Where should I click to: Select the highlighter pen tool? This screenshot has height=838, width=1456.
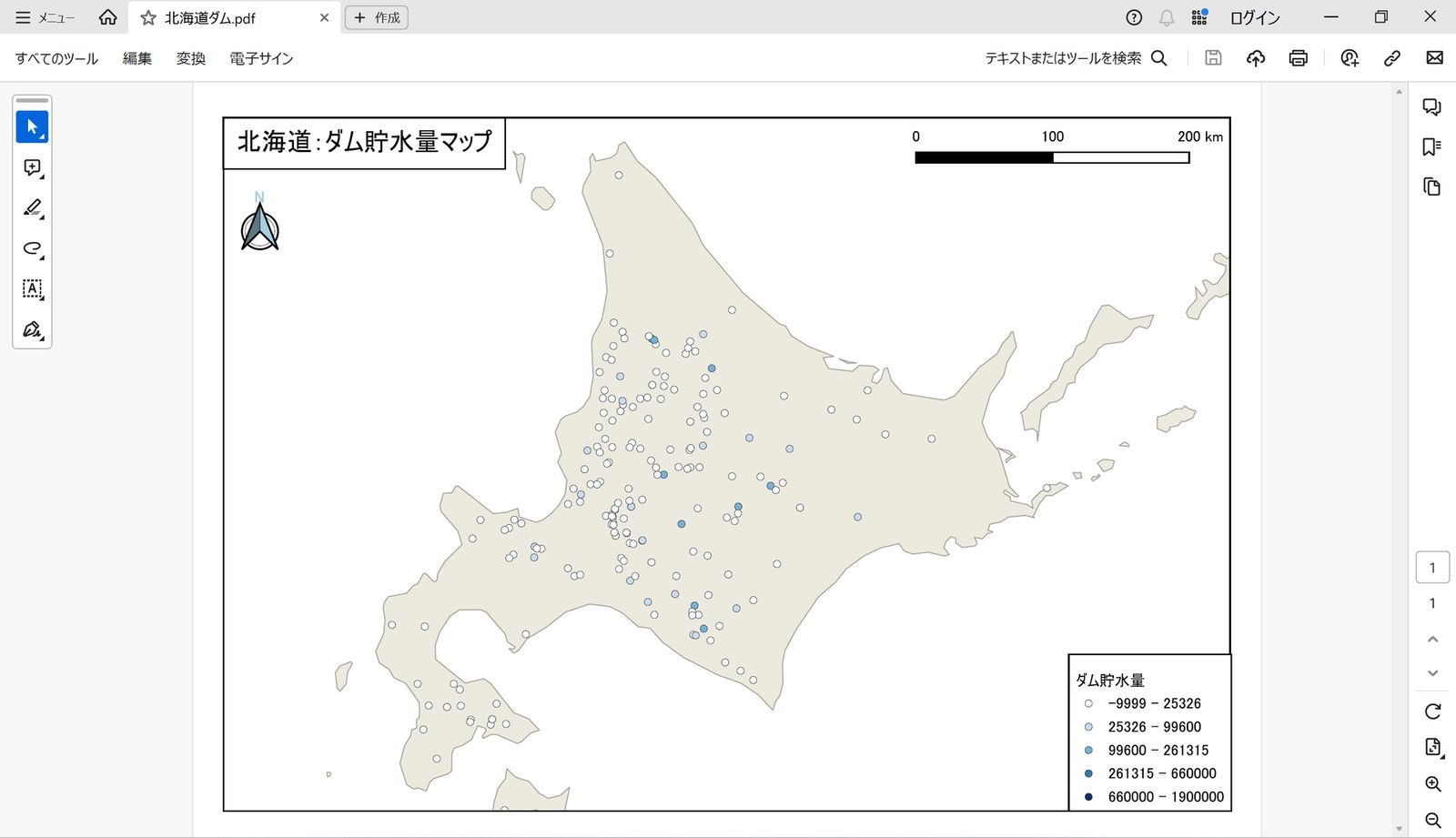coord(32,208)
